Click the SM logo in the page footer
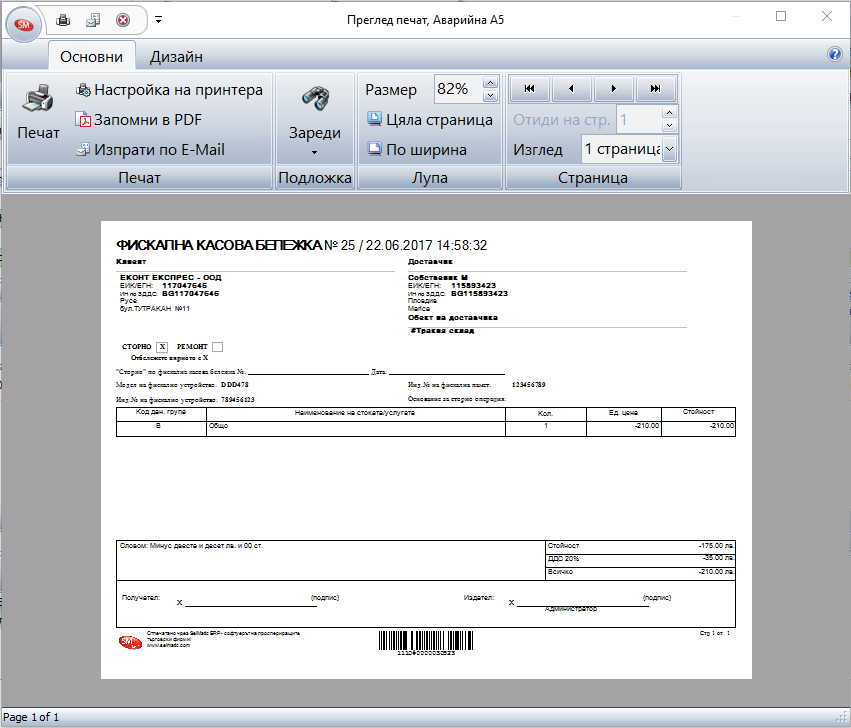The height and width of the screenshot is (728, 851). pyautogui.click(x=130, y=642)
